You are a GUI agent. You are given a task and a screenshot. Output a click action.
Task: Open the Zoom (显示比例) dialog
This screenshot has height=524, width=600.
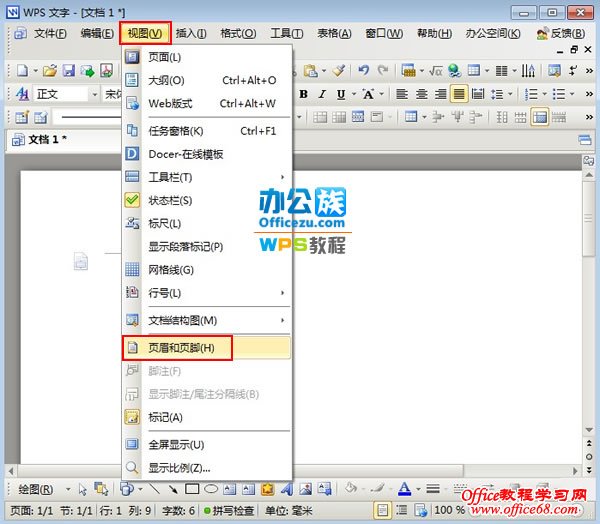point(207,468)
